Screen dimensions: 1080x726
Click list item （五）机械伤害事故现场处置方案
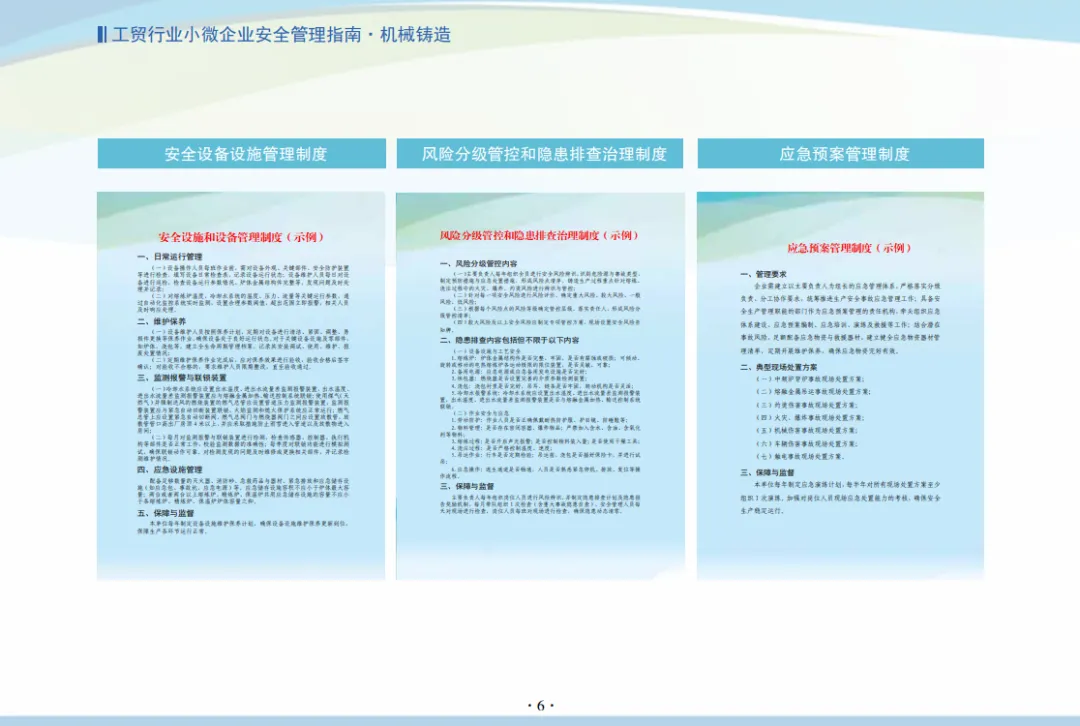[x=807, y=431]
